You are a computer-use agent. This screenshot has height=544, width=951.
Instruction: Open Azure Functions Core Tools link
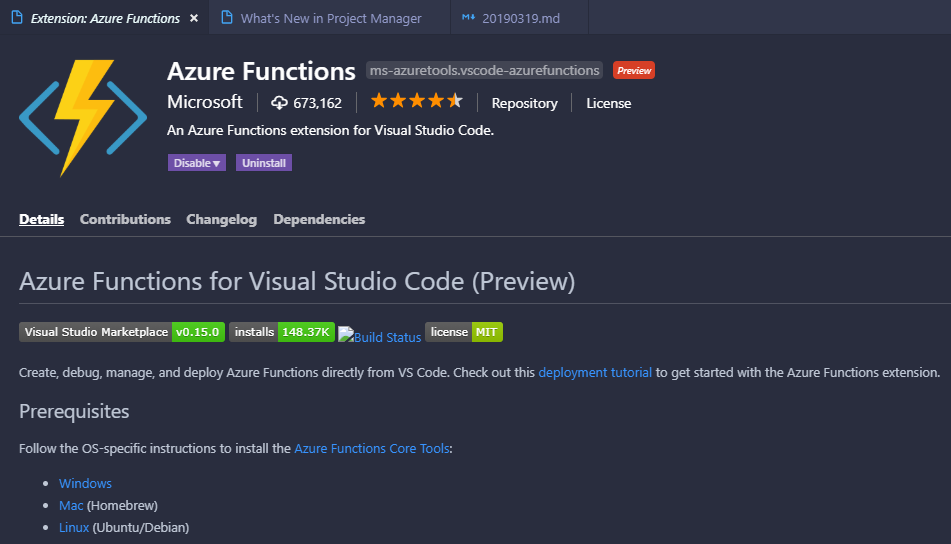tap(371, 449)
